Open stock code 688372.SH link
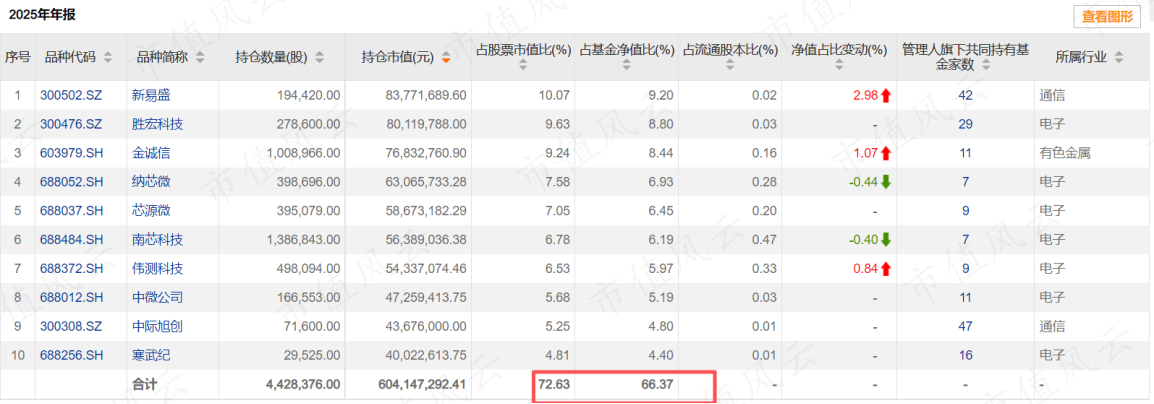 point(69,269)
